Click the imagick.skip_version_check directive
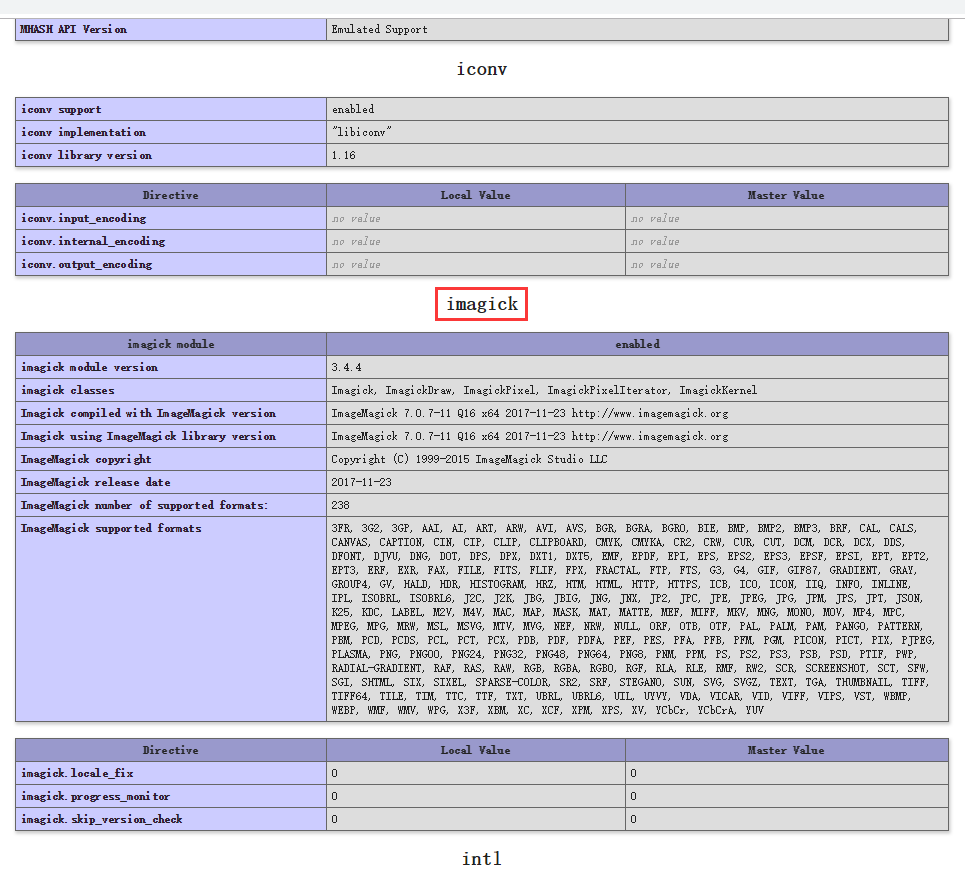Image resolution: width=965 pixels, height=879 pixels. (102, 819)
